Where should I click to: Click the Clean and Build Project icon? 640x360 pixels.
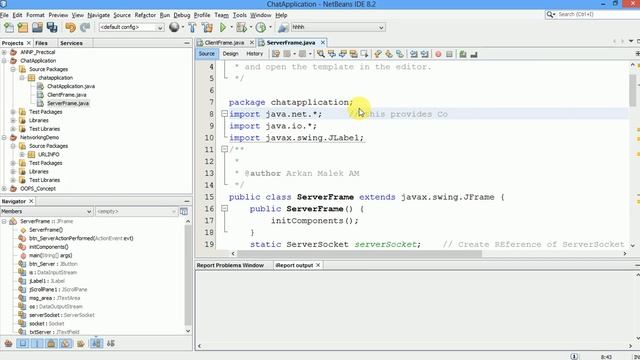point(207,27)
